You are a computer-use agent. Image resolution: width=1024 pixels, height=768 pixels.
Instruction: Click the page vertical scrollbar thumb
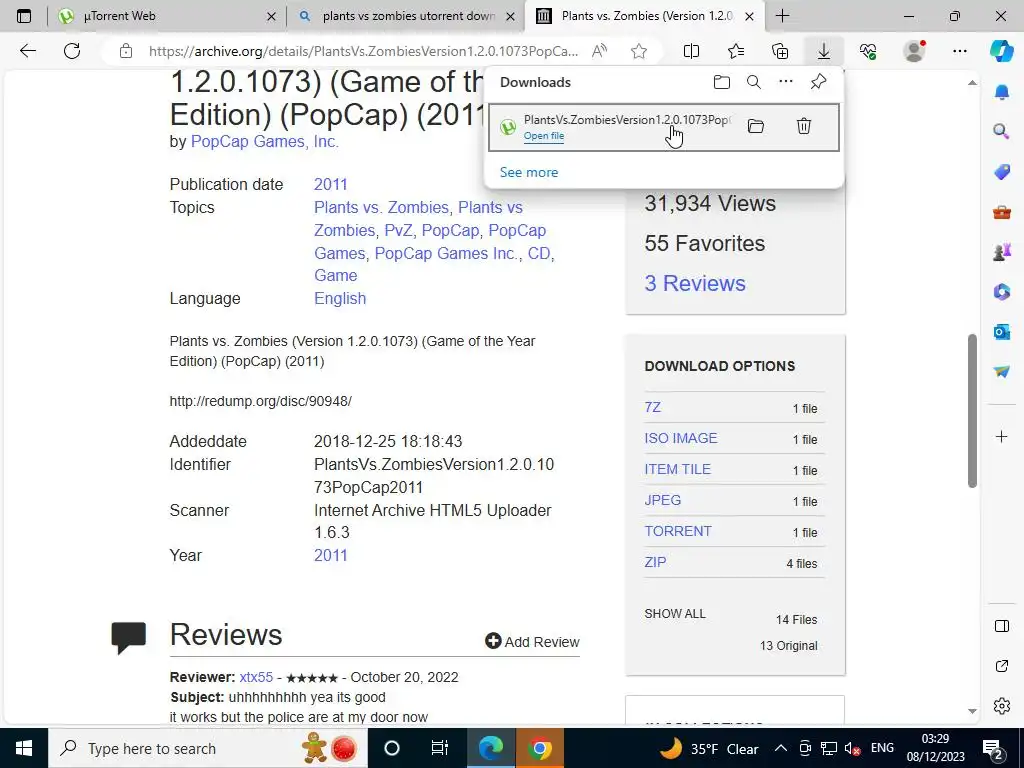coord(972,410)
